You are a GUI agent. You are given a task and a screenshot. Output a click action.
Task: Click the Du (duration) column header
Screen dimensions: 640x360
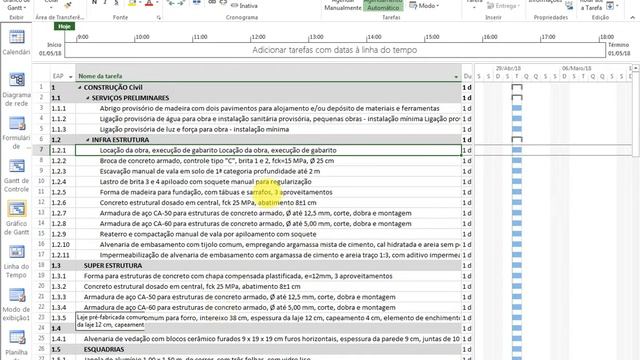coord(467,76)
